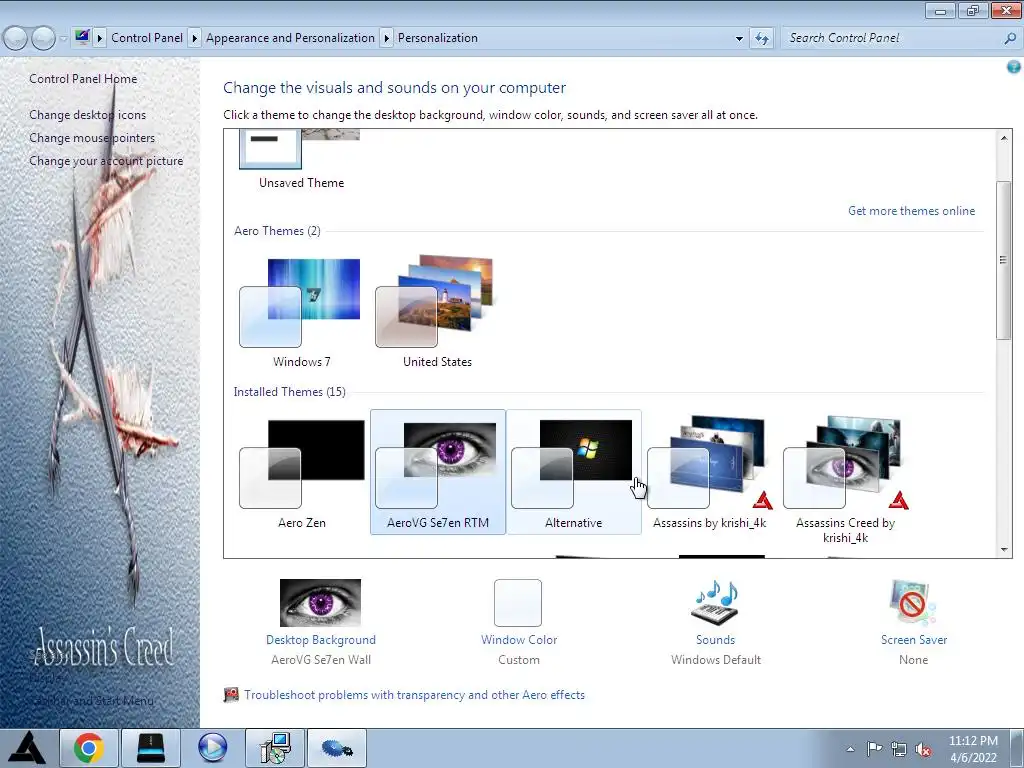
Task: Open network tray icon
Action: pos(899,749)
